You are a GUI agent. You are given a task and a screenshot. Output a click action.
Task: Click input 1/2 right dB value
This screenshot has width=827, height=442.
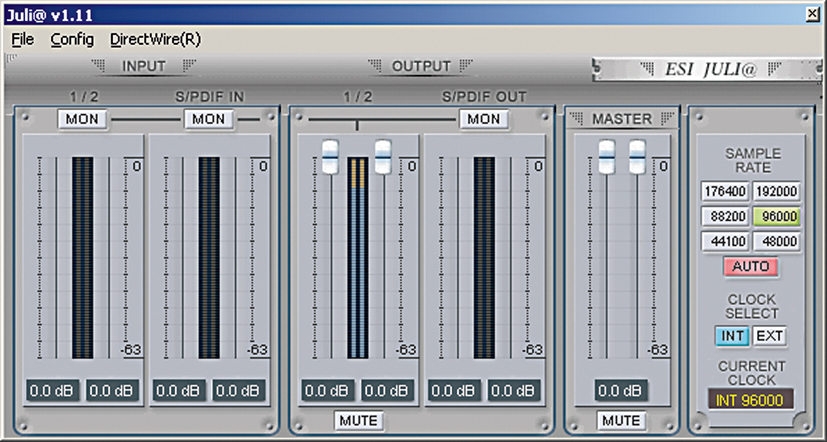pyautogui.click(x=112, y=391)
